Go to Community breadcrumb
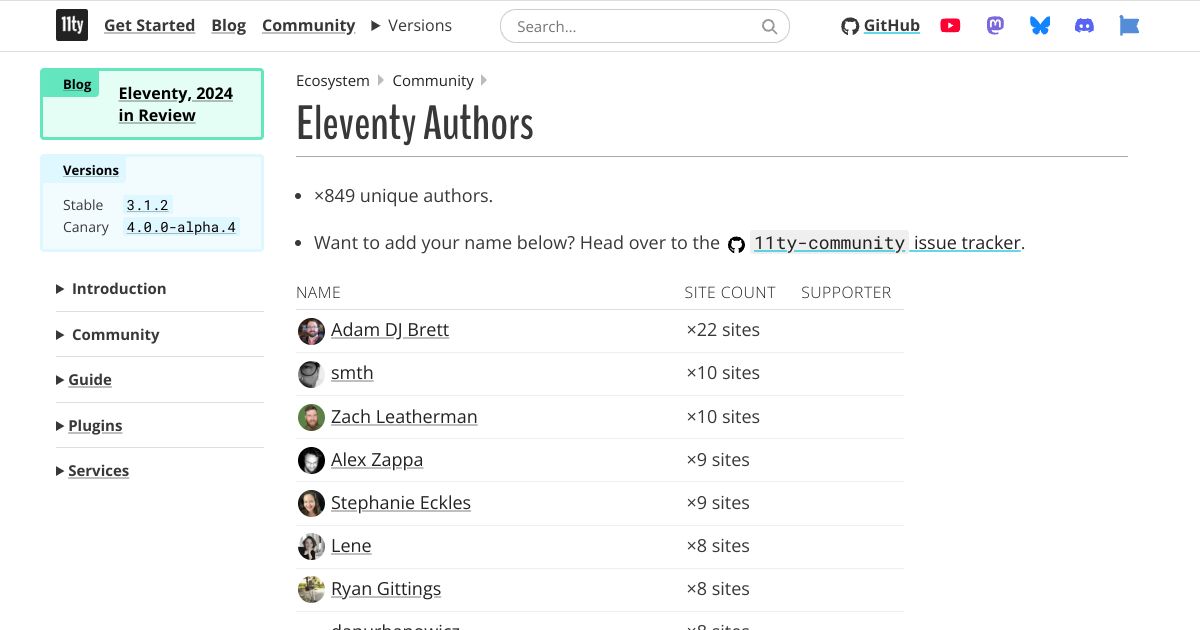Viewport: 1200px width, 630px height. [433, 81]
